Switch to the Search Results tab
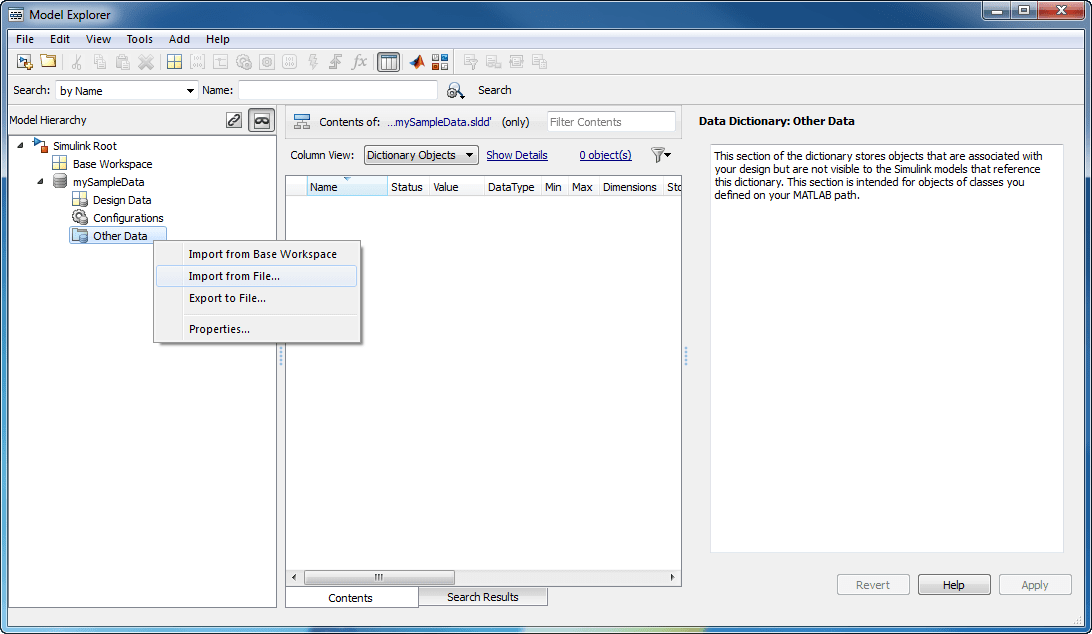Screen dimensions: 1092x634 [x=483, y=597]
